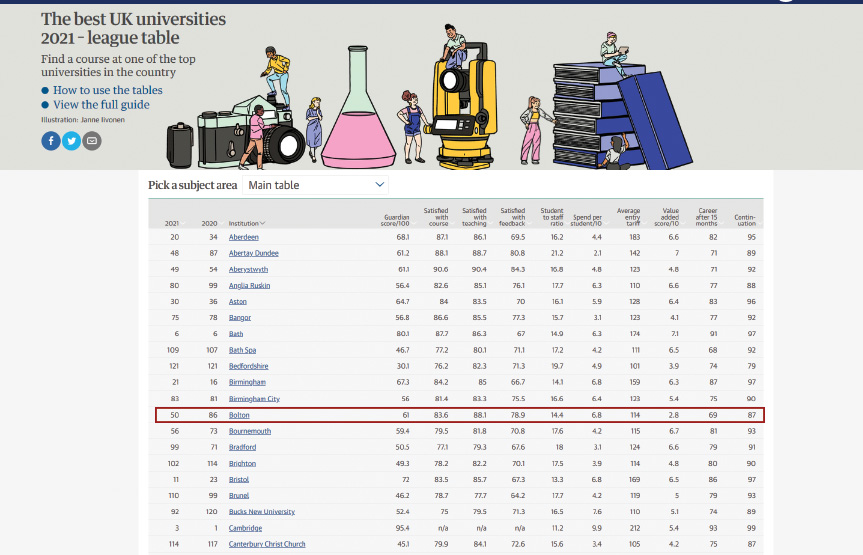The image size is (863, 555).
Task: Select Aberystwyth satisfied with teaching 90.4
Action: (x=479, y=269)
